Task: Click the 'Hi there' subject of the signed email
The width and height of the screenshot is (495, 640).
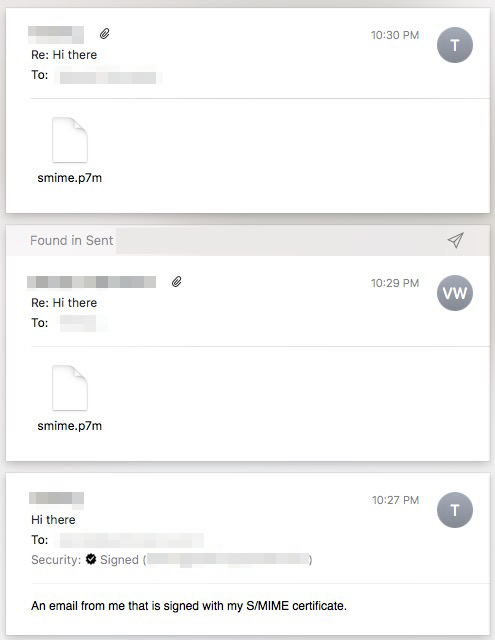Action: [53, 520]
